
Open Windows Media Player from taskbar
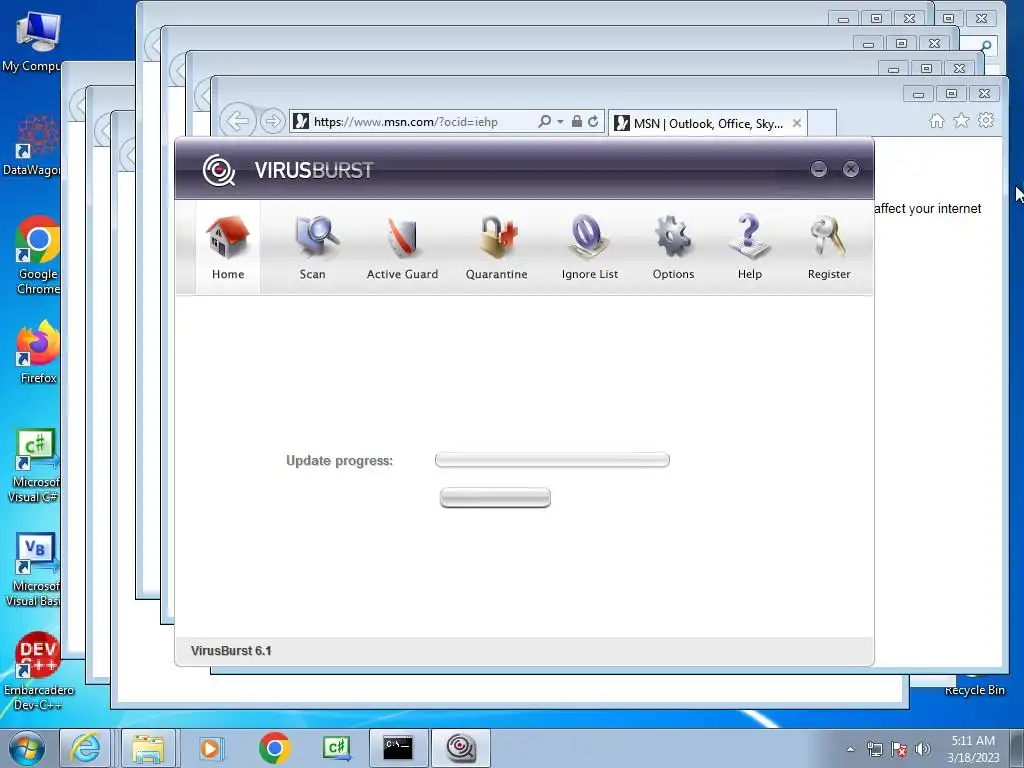click(211, 748)
